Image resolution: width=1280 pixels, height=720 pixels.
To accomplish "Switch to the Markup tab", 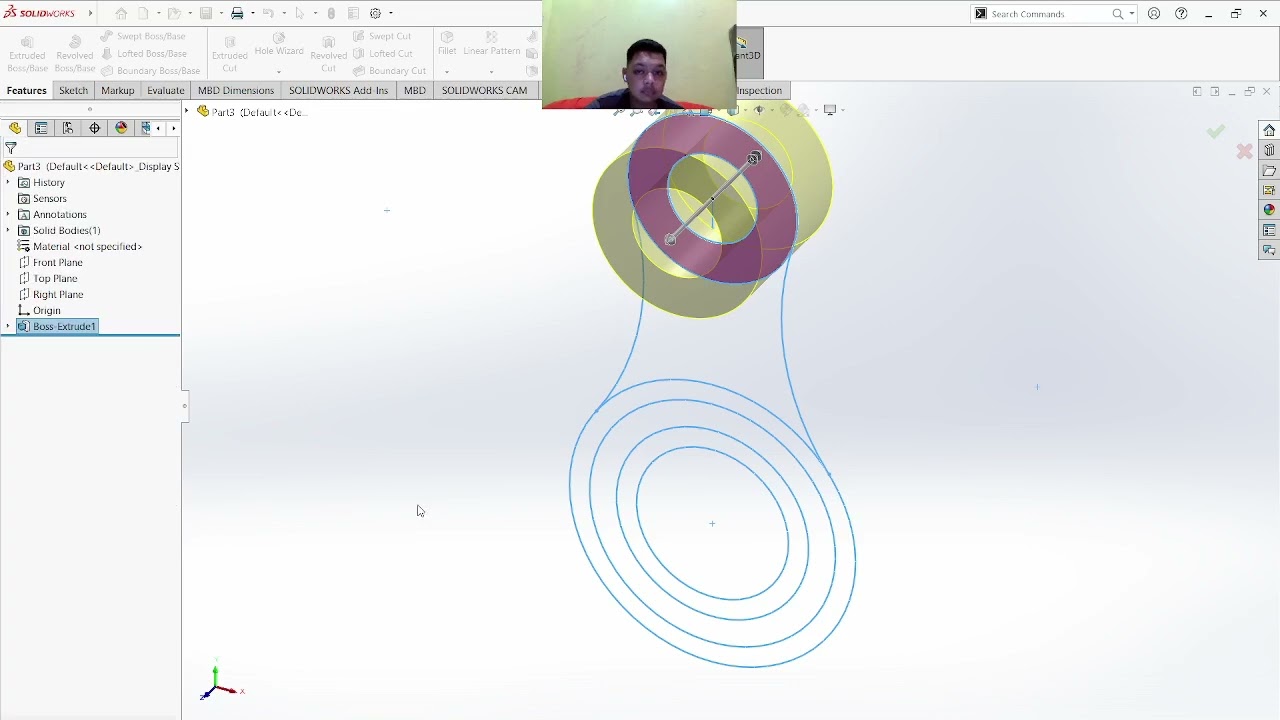I will [117, 90].
